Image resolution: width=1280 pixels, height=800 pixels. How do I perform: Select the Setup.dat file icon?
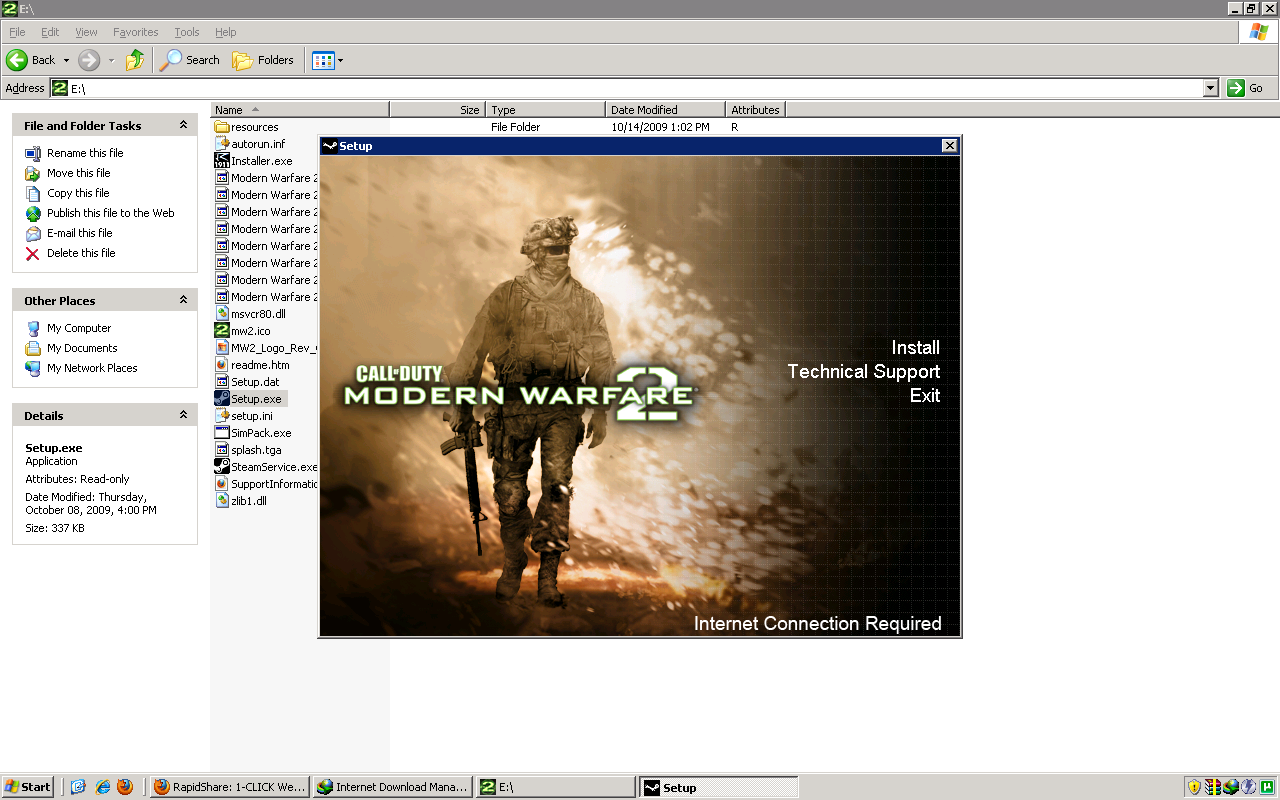pos(222,382)
